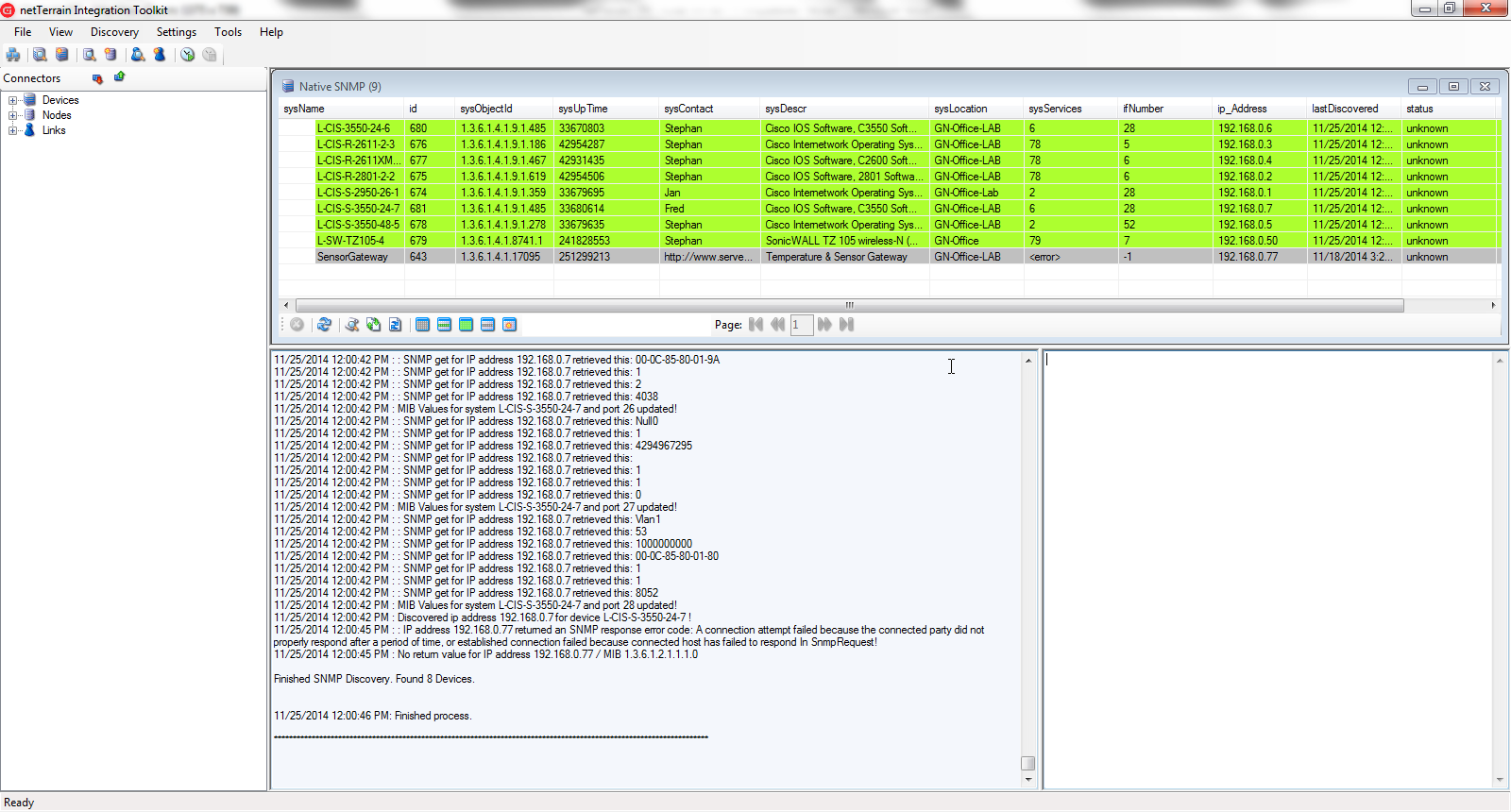Image resolution: width=1511 pixels, height=812 pixels.
Task: Click the network topology icon in main toolbar
Action: pyautogui.click(x=13, y=55)
